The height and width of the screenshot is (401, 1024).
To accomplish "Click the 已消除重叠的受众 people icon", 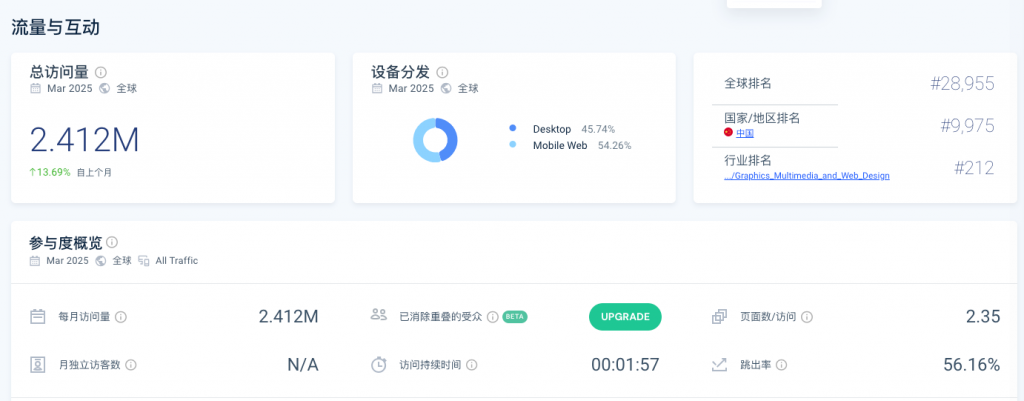I will pos(379,314).
